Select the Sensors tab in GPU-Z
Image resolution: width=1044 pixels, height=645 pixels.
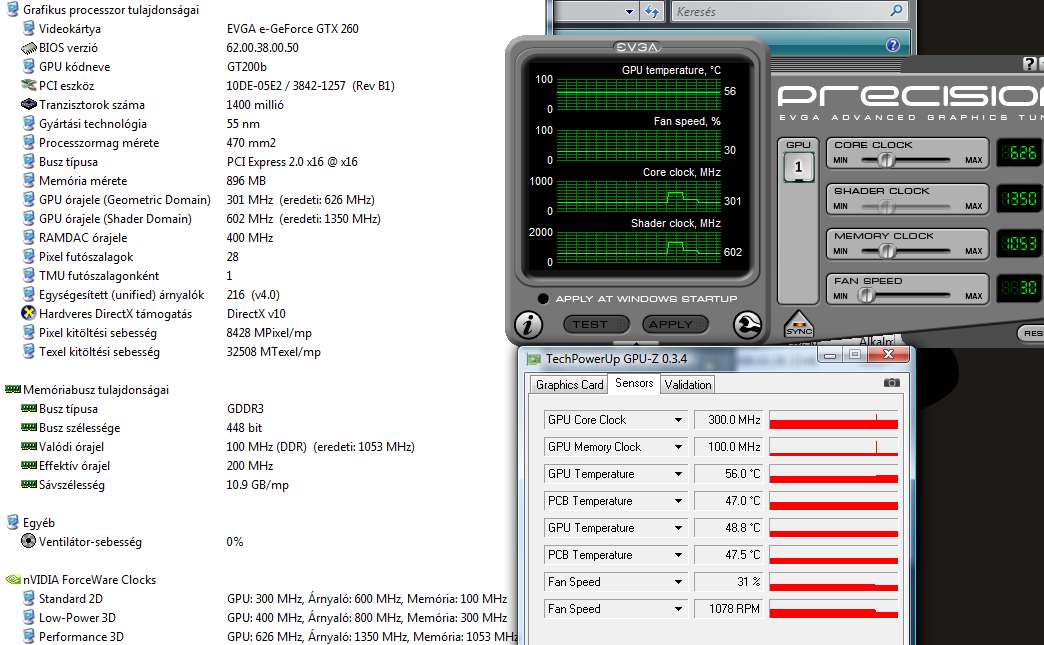point(634,383)
